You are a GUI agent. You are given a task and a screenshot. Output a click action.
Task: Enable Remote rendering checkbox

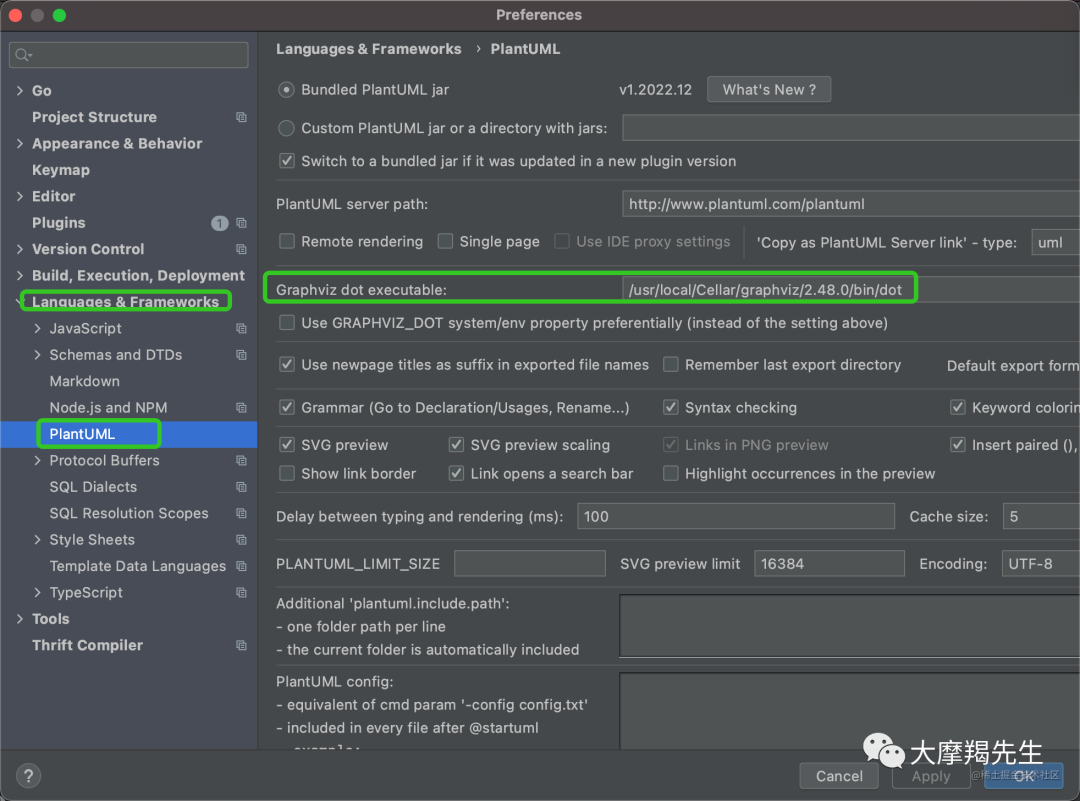tap(287, 241)
